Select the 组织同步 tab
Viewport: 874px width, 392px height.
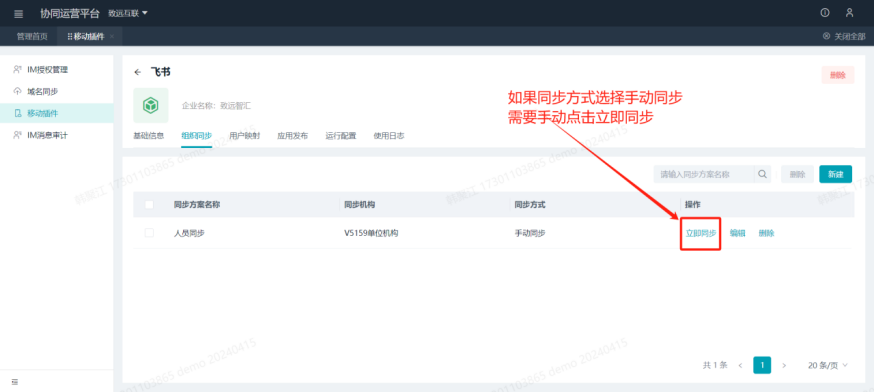[196, 135]
